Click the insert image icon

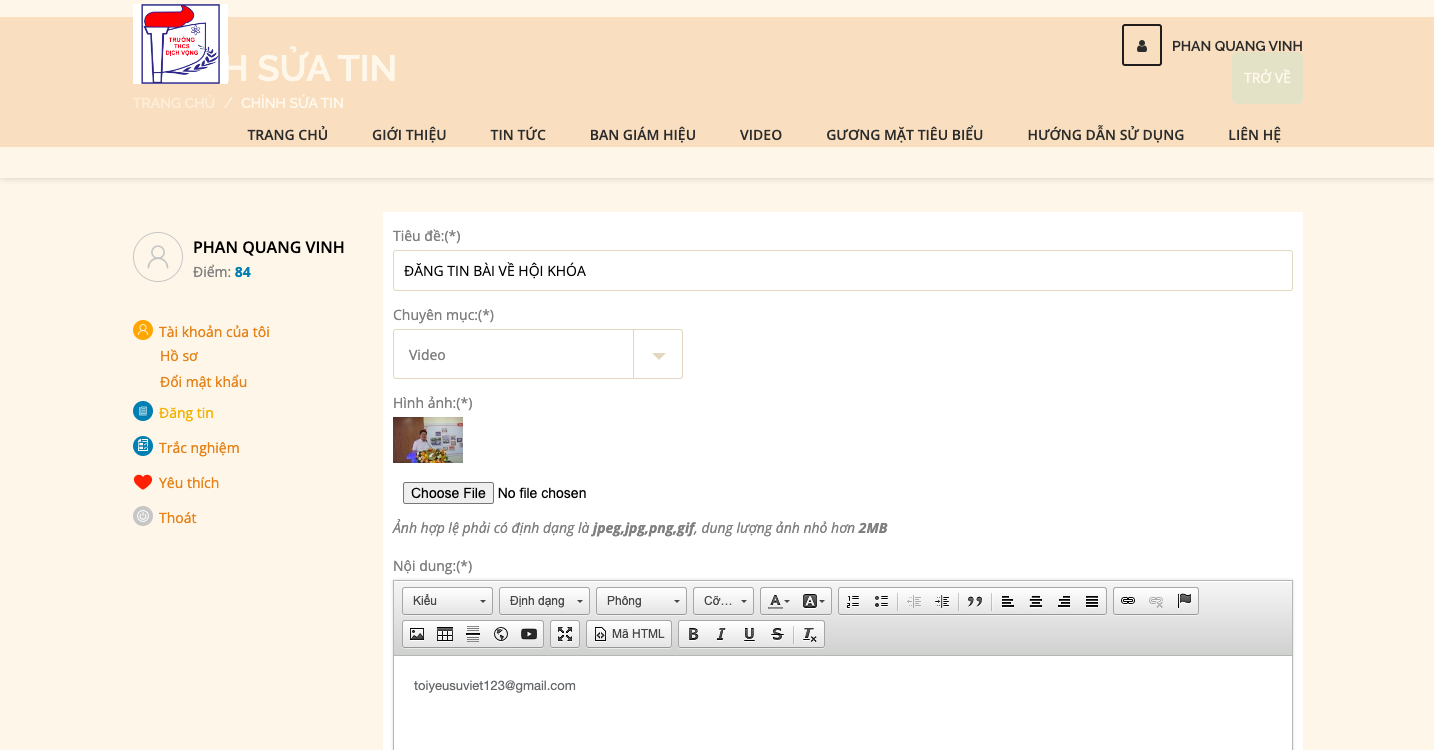click(x=417, y=634)
